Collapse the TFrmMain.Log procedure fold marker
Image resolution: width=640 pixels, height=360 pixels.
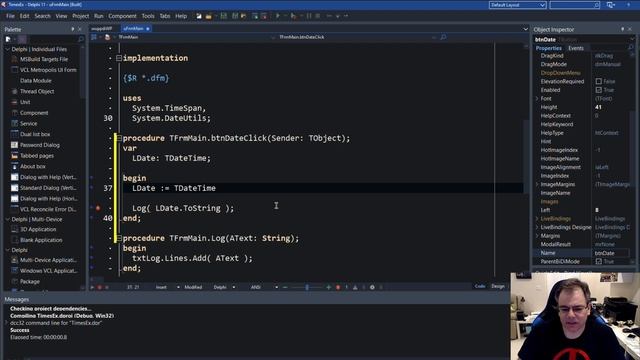[119, 238]
